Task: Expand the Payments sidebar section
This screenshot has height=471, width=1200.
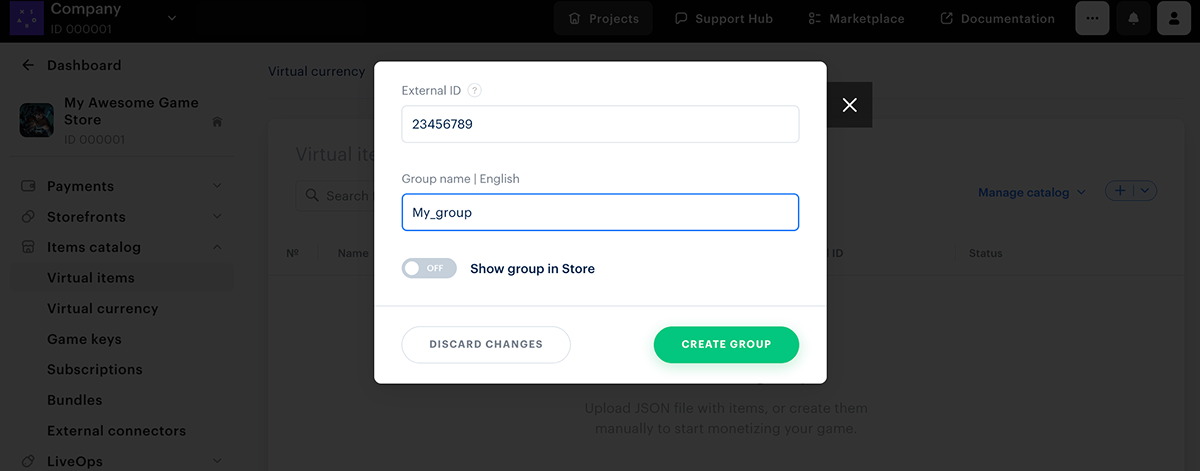Action: pyautogui.click(x=217, y=186)
